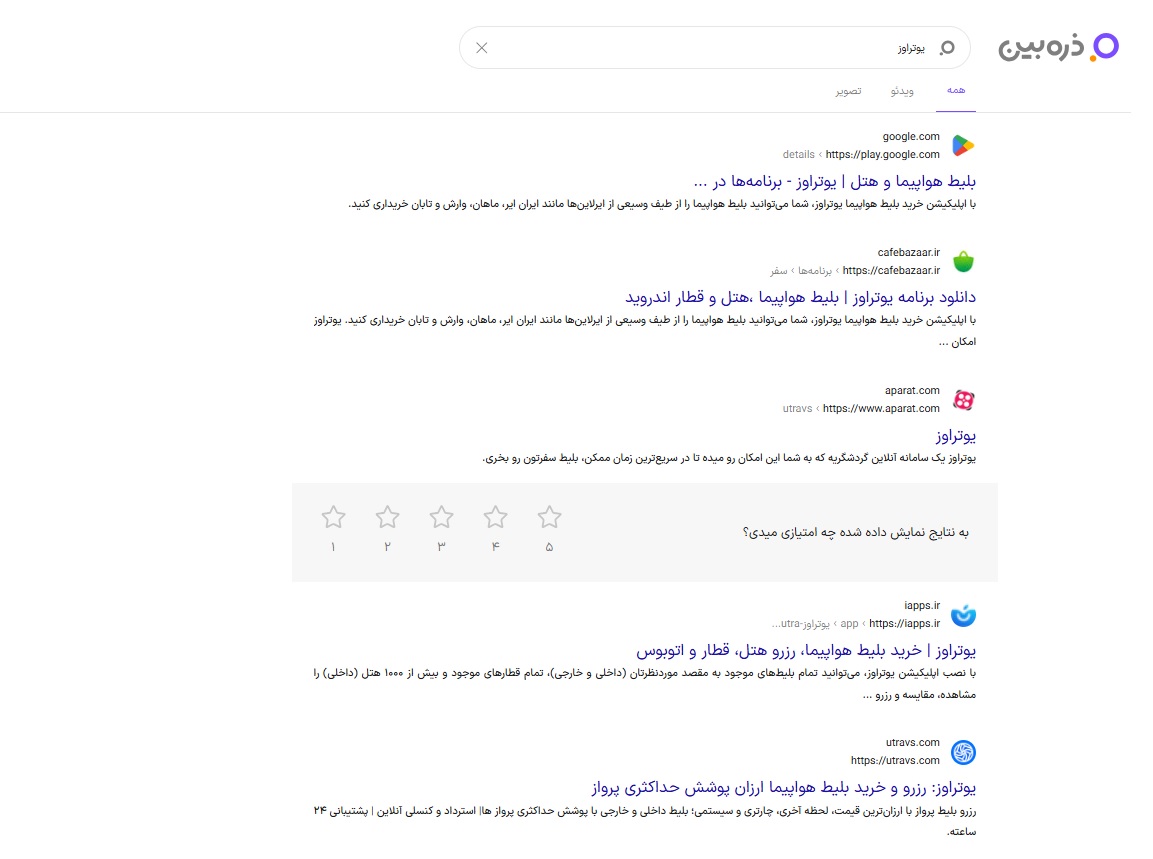Open the utravs.com result title link

click(x=783, y=786)
